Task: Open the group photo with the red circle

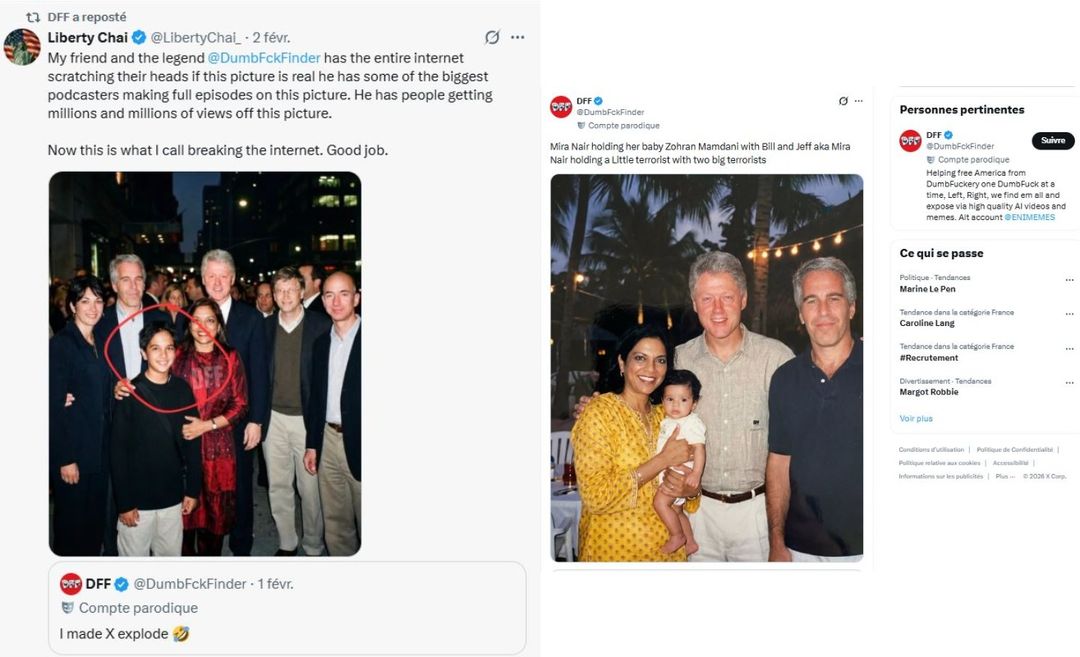Action: (x=205, y=364)
